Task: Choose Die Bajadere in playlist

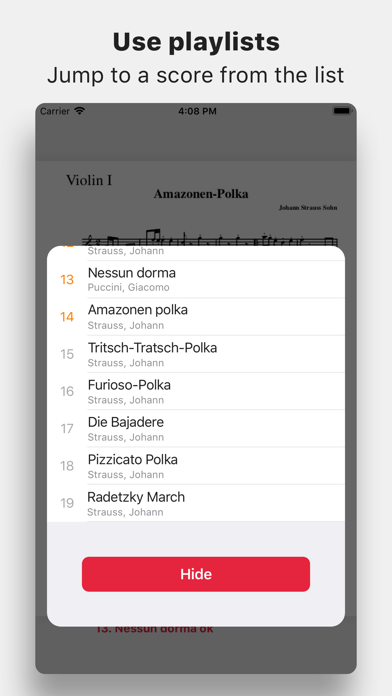Action: 196,428
